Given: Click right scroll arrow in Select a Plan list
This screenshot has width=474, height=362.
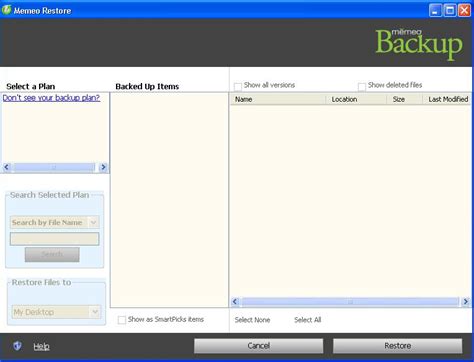Looking at the screenshot, I should (103, 167).
